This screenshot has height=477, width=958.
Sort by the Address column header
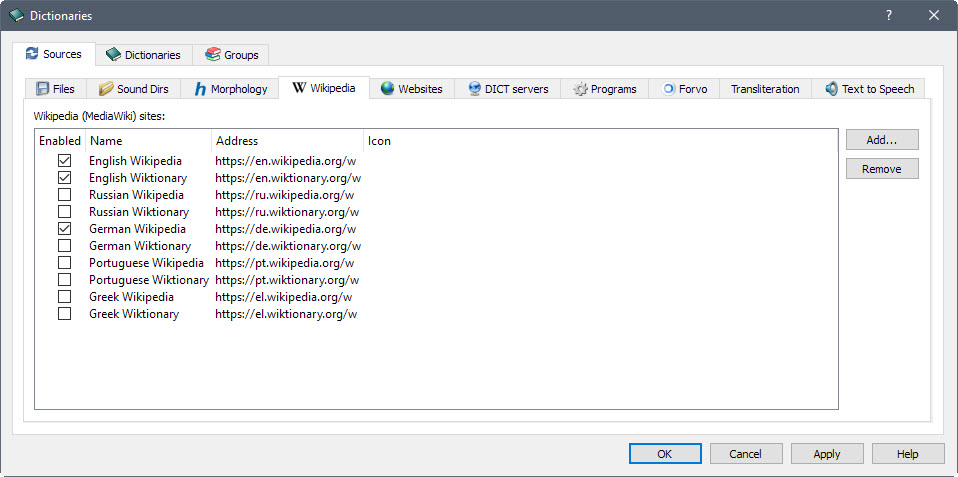click(x=287, y=141)
